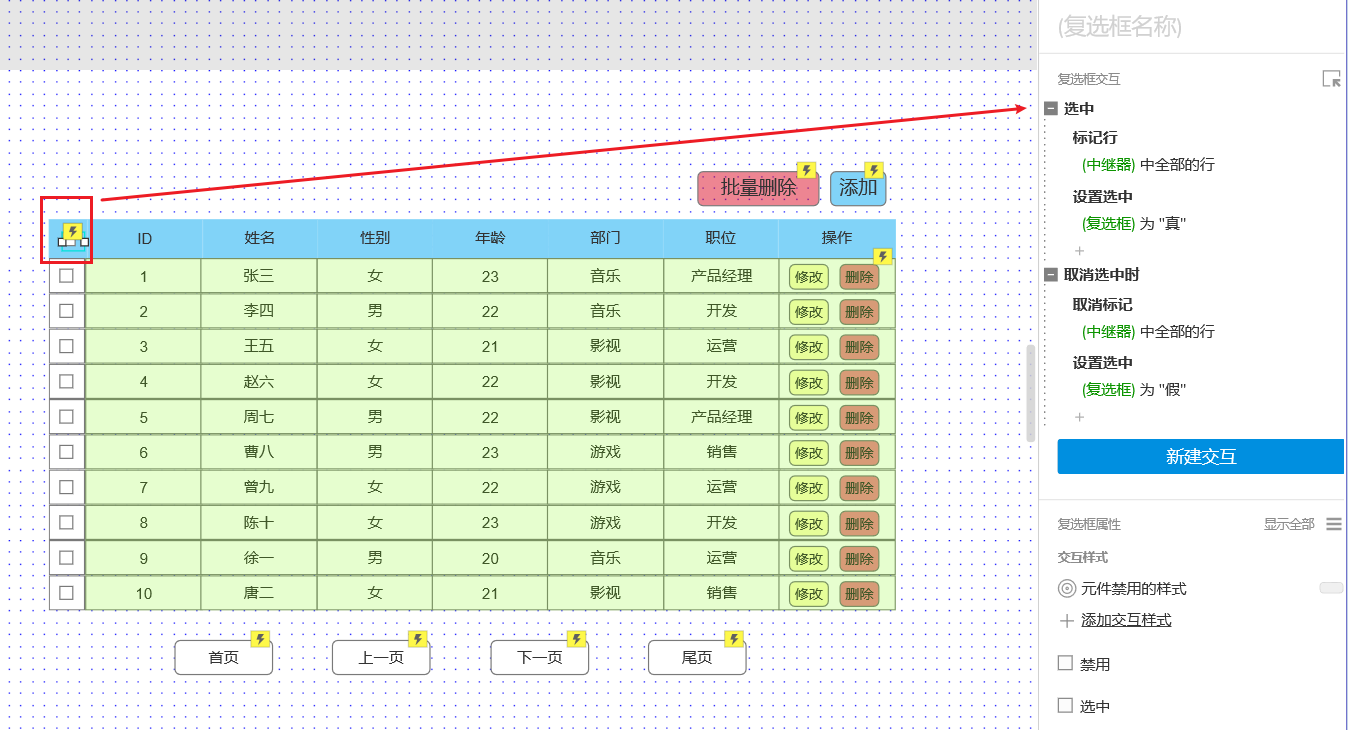Screen dimensions: 1348x730
Task: Click the 年龄 column header
Action: click(490, 238)
